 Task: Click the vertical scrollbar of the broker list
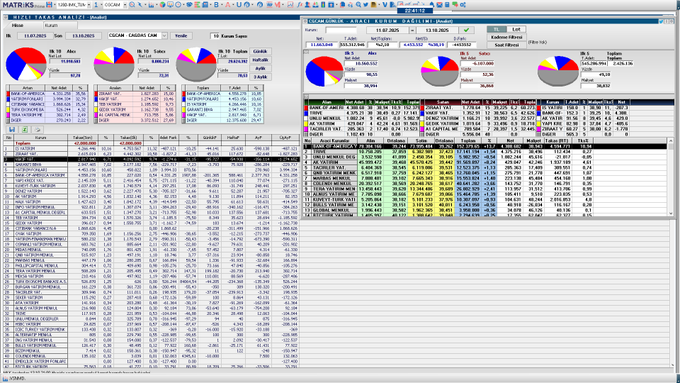tap(671, 178)
